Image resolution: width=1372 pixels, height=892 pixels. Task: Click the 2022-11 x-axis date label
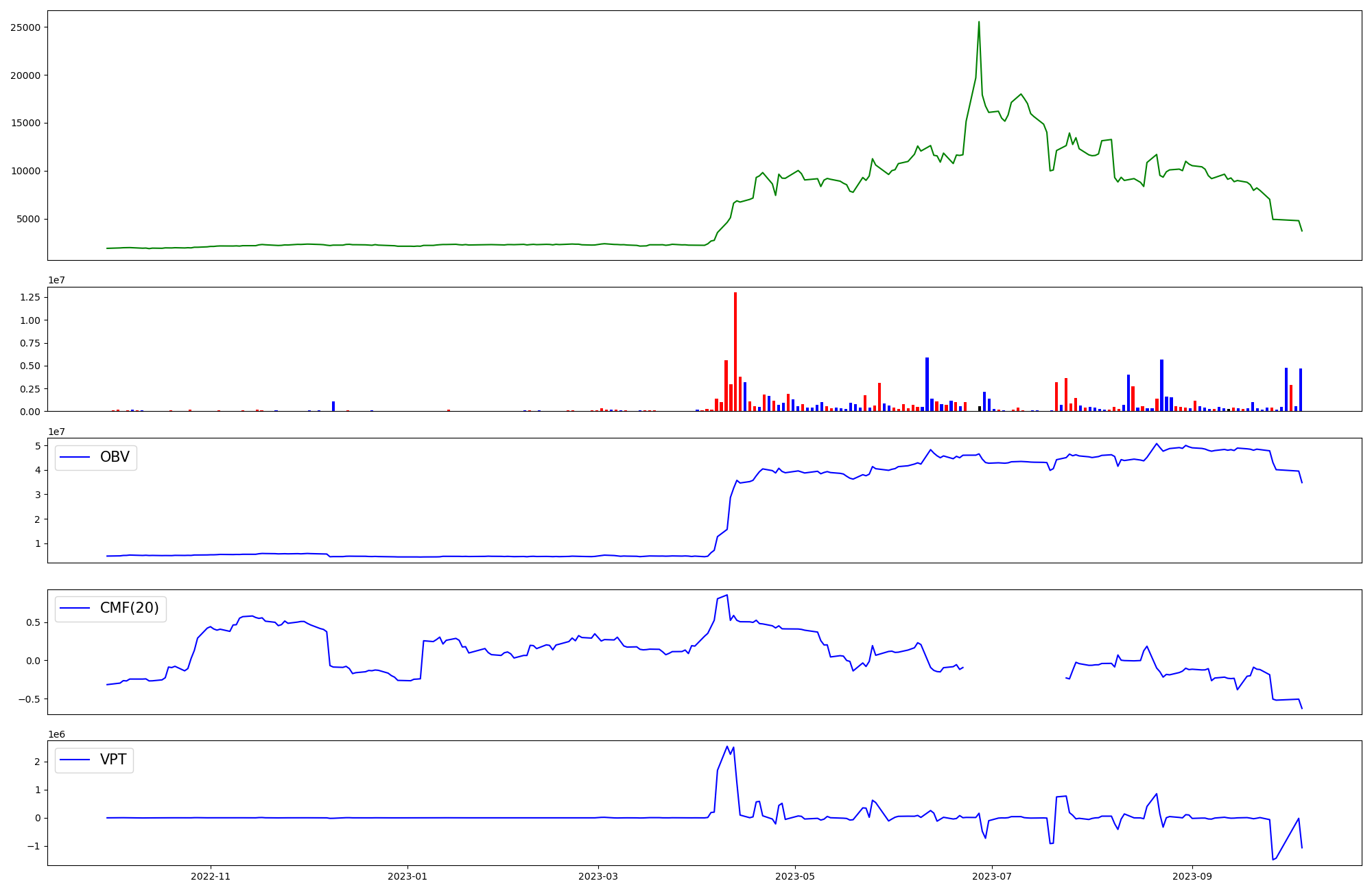[x=211, y=876]
